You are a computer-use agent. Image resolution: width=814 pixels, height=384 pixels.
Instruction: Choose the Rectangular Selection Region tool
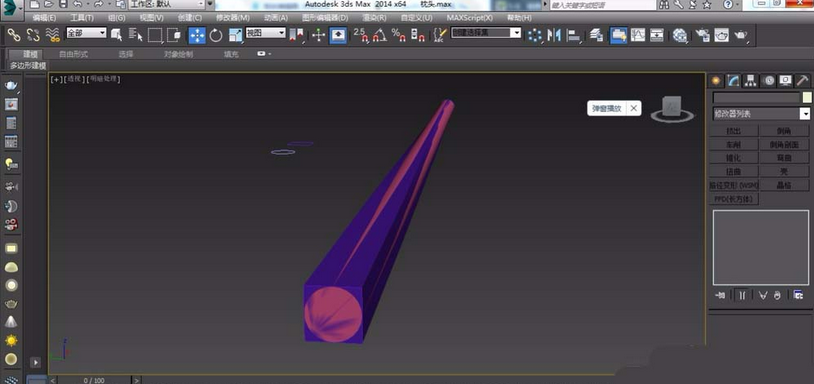(x=155, y=35)
